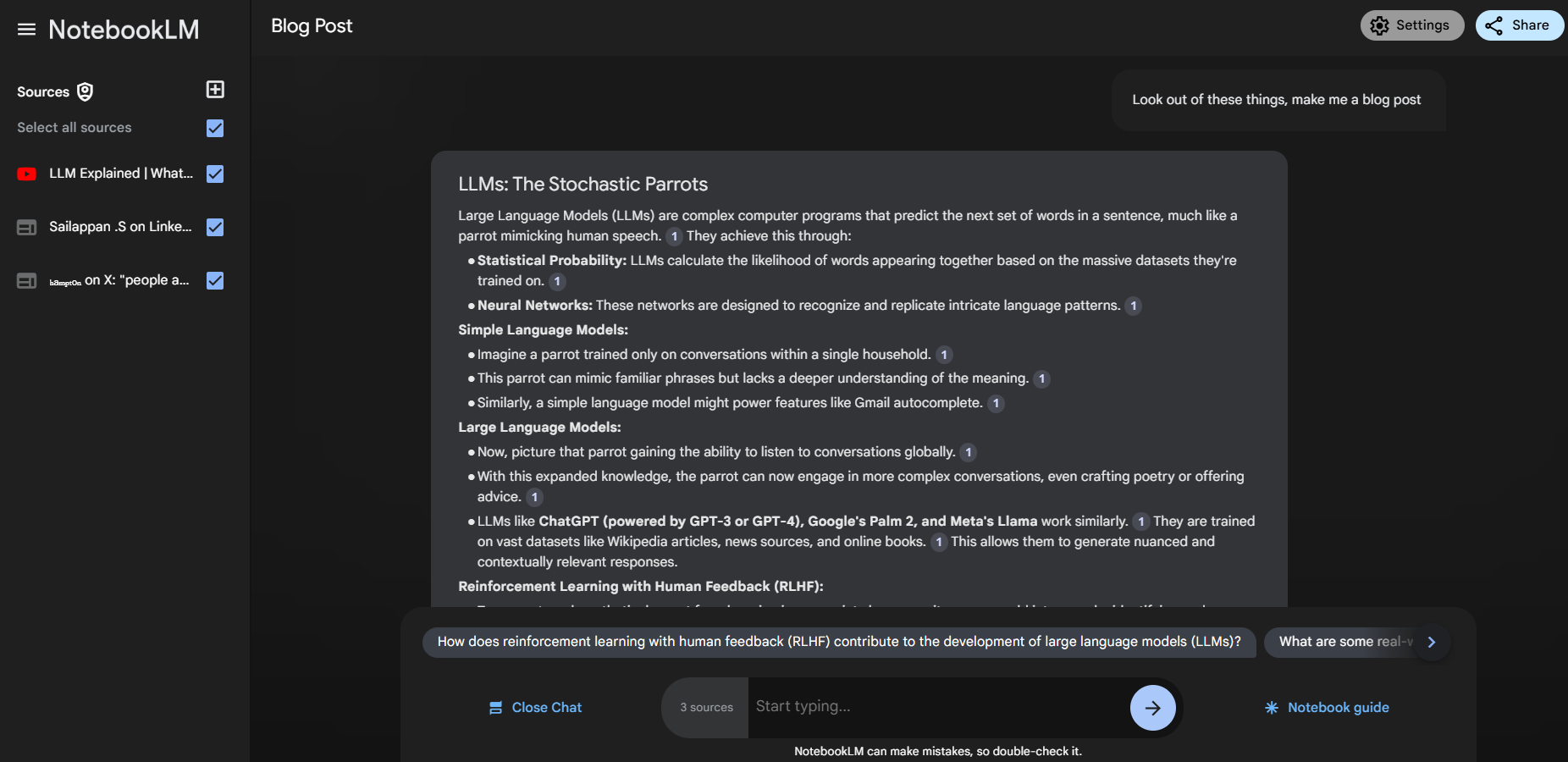Toggle the Select all sources checkbox
The height and width of the screenshot is (762, 1568).
(x=215, y=128)
